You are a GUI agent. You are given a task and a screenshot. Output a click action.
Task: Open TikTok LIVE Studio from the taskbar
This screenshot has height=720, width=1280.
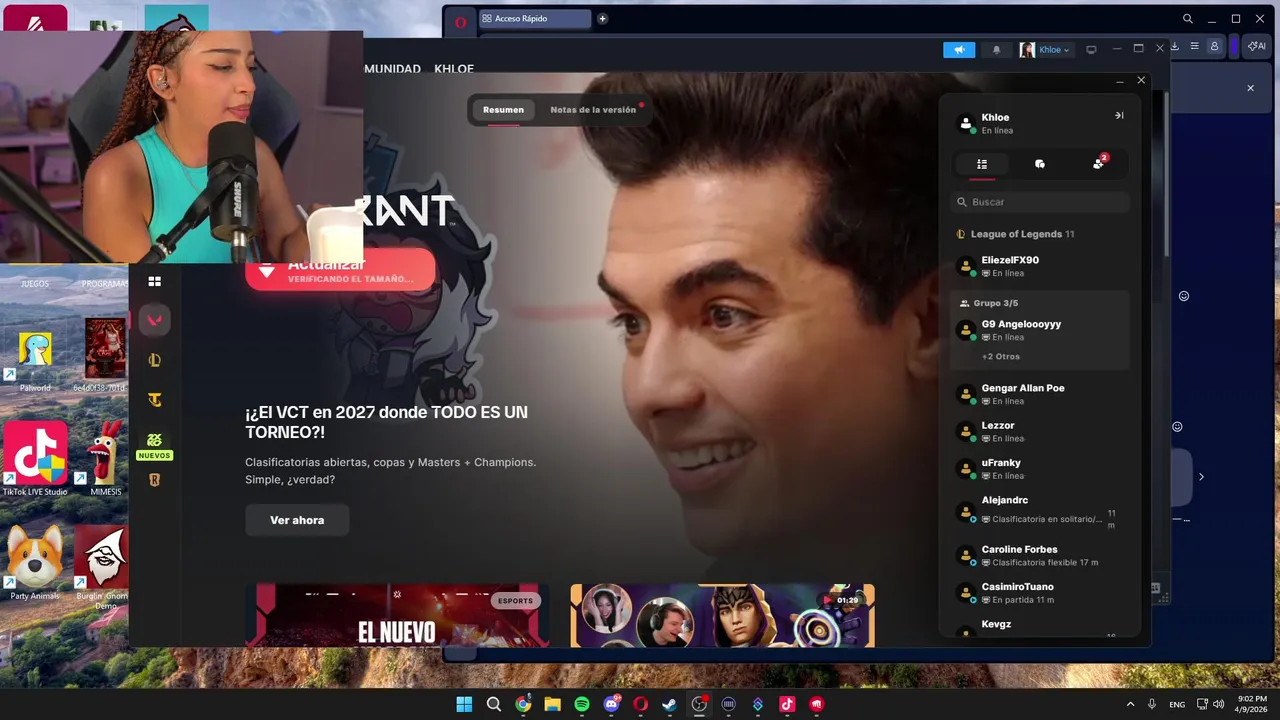787,704
